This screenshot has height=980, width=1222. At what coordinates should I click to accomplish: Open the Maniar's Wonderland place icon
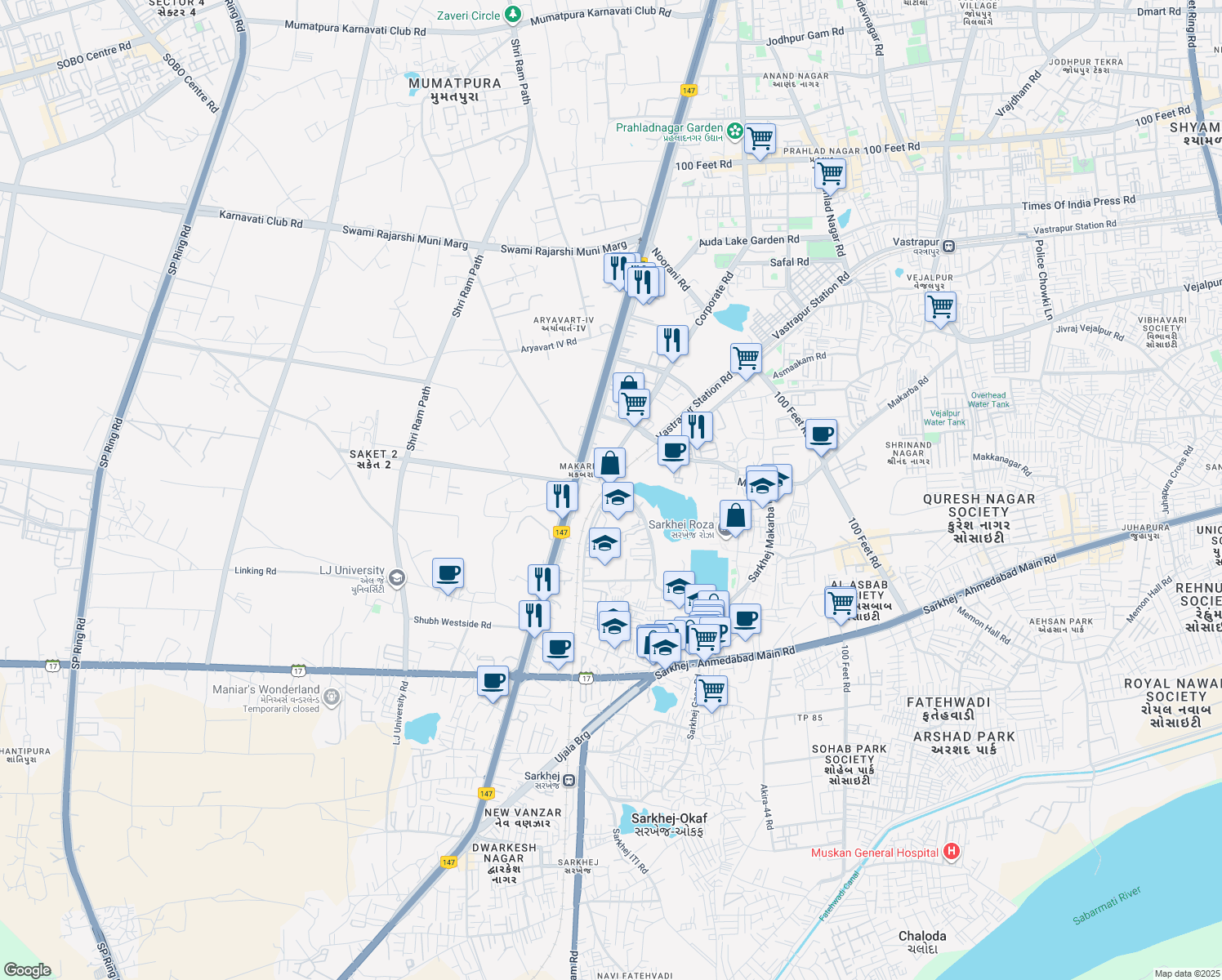click(331, 697)
